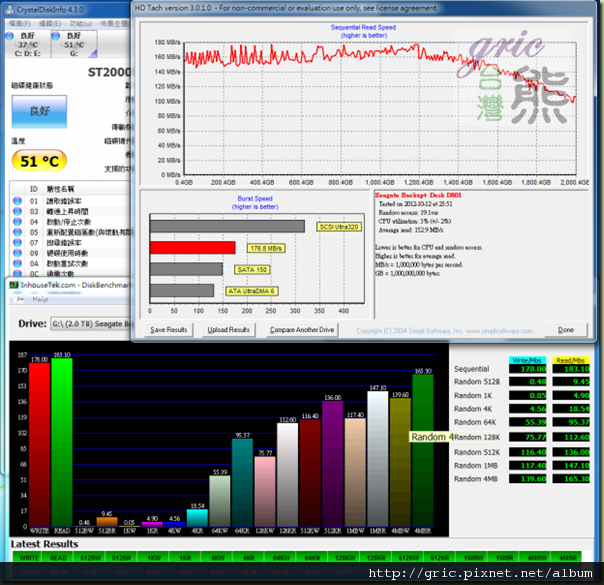Click the green READ bar labeled 183.10
Viewport: 604px width, 585px height.
point(62,443)
